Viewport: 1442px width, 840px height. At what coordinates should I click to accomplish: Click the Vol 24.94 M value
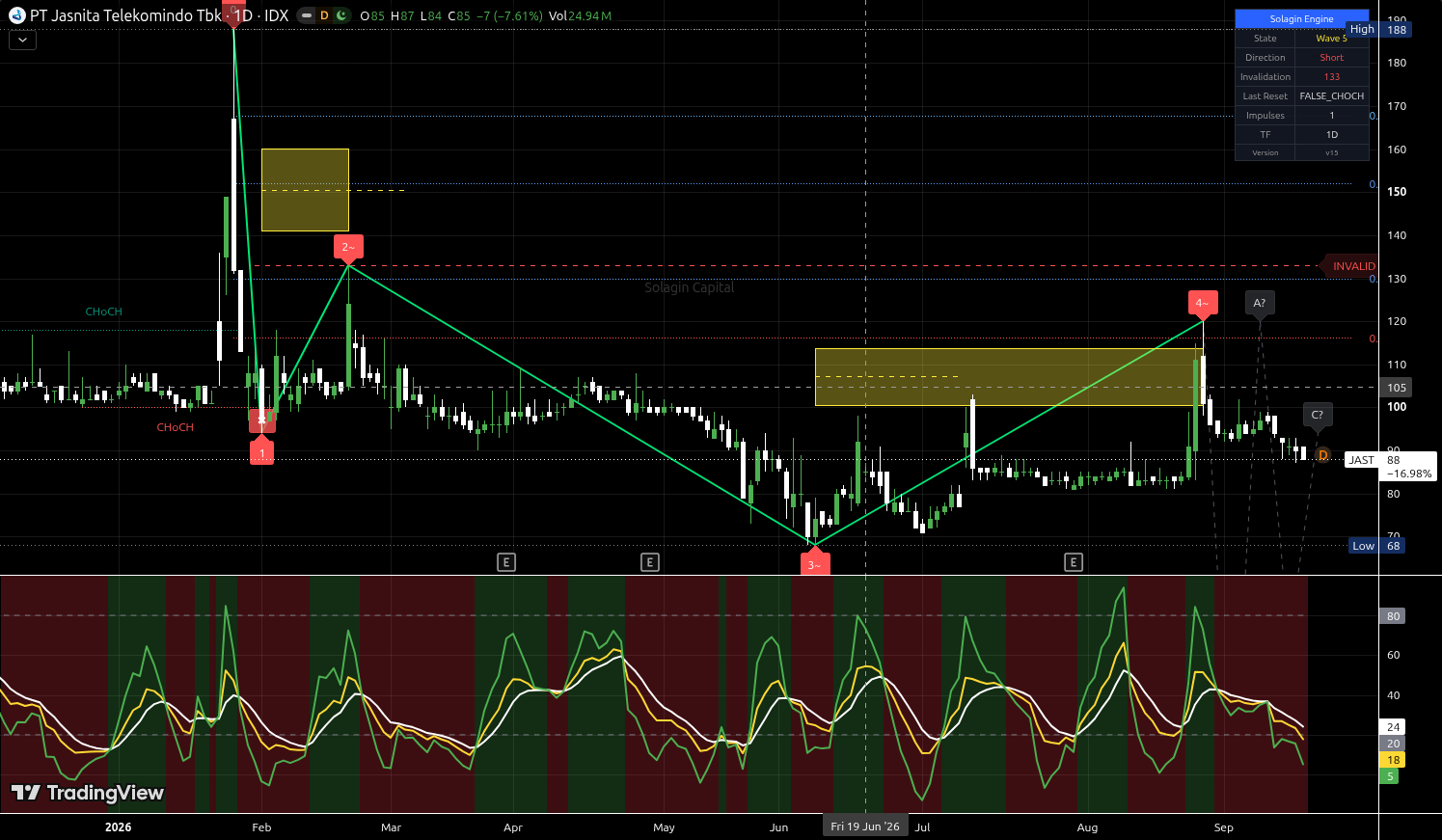click(x=580, y=16)
